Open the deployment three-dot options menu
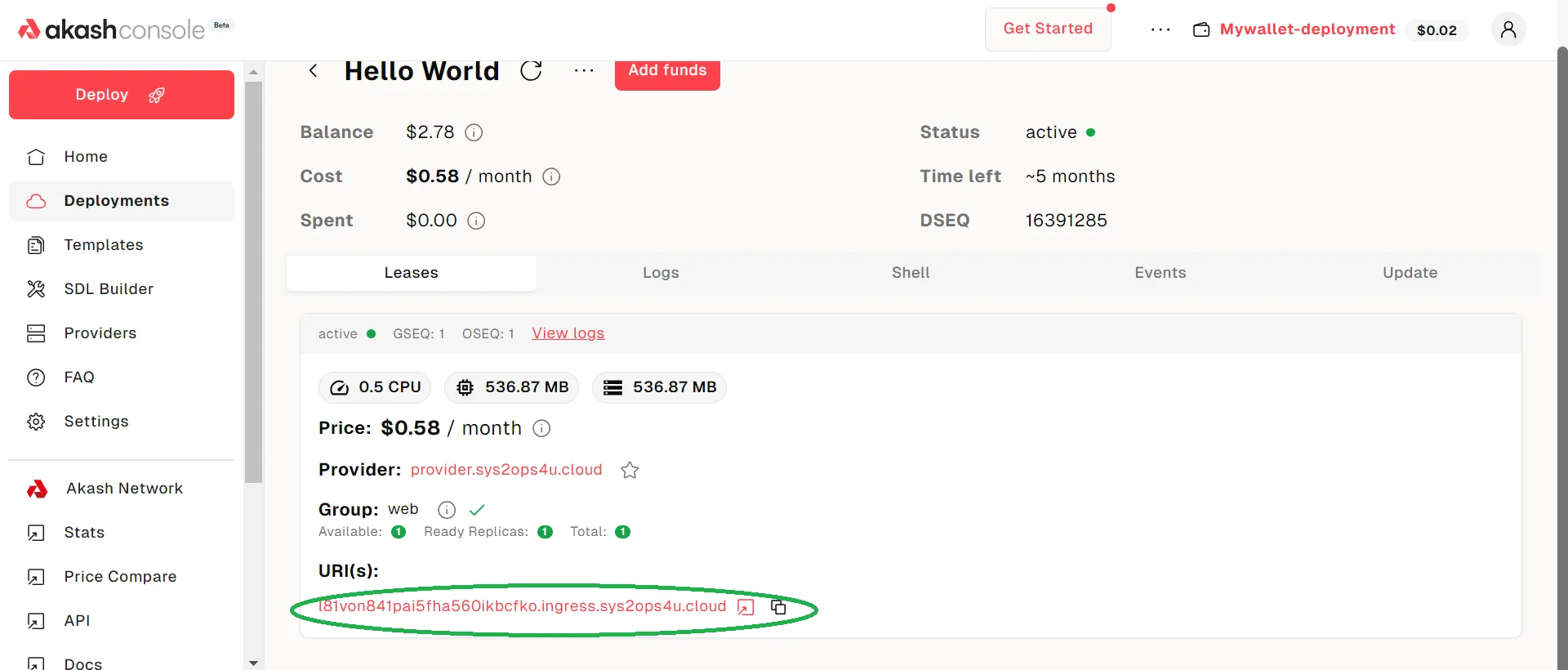 (x=584, y=71)
